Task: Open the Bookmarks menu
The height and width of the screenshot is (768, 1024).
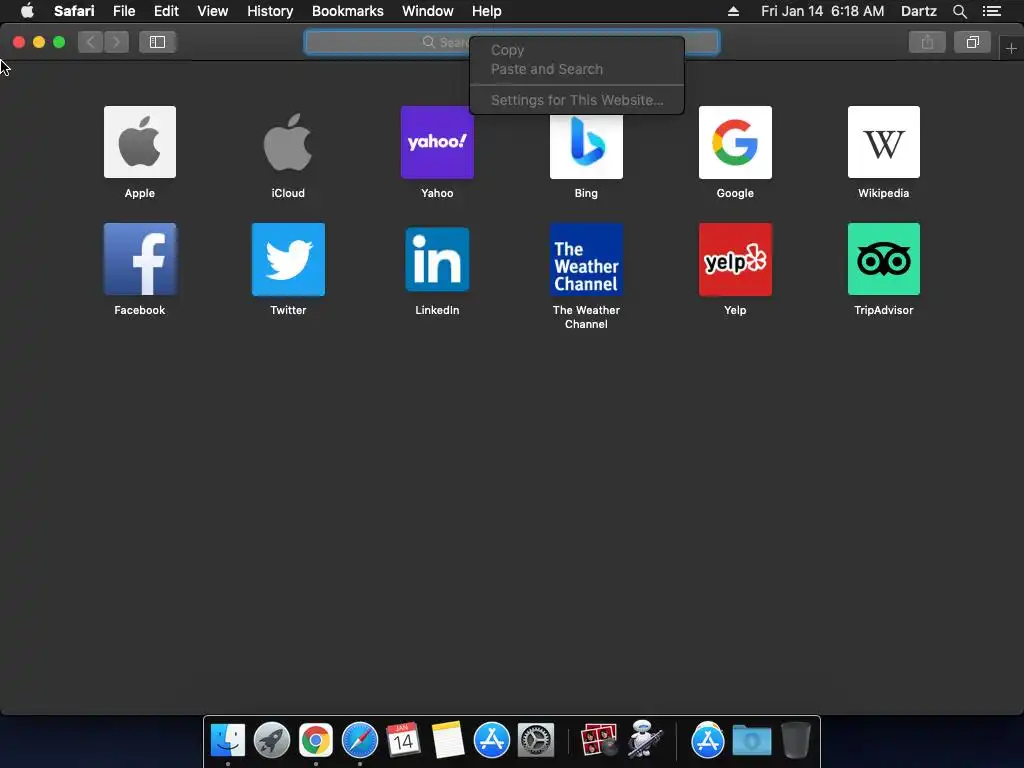Action: pyautogui.click(x=347, y=11)
